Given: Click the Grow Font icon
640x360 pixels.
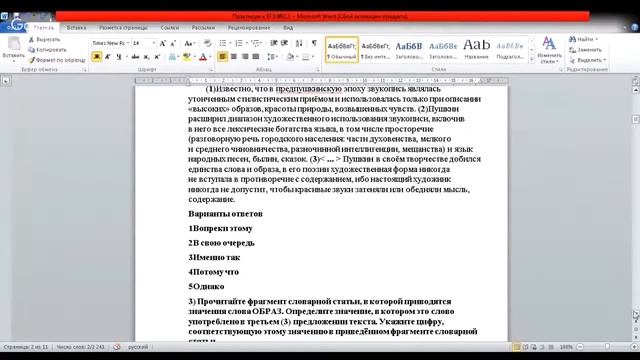Looking at the screenshot, I should coord(162,43).
